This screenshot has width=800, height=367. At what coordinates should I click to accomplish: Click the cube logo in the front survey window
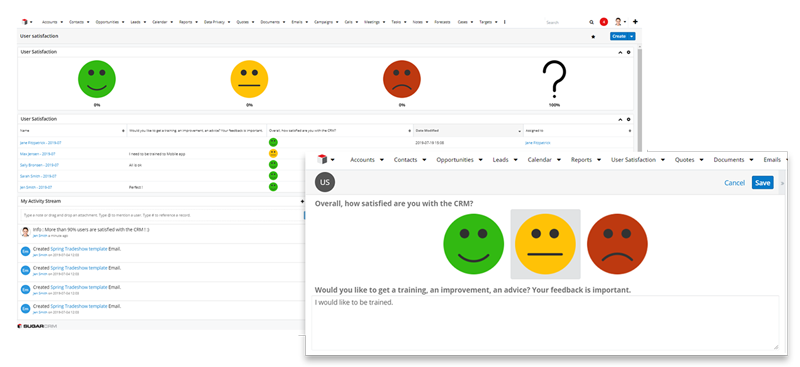pyautogui.click(x=322, y=159)
